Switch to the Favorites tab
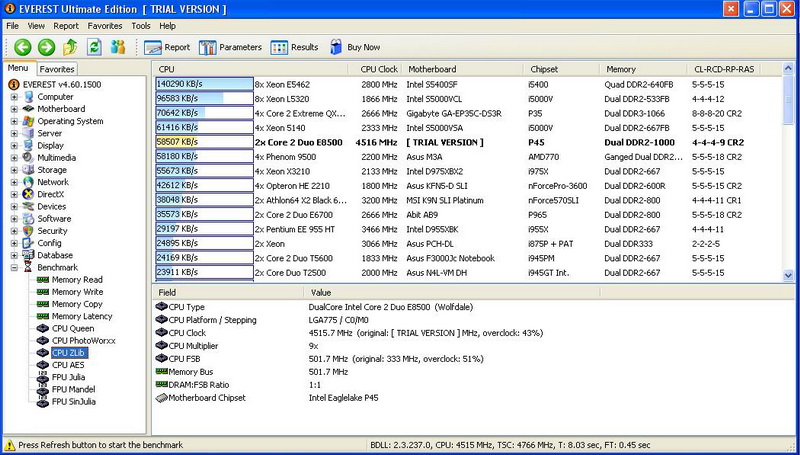This screenshot has width=800, height=455. click(57, 69)
